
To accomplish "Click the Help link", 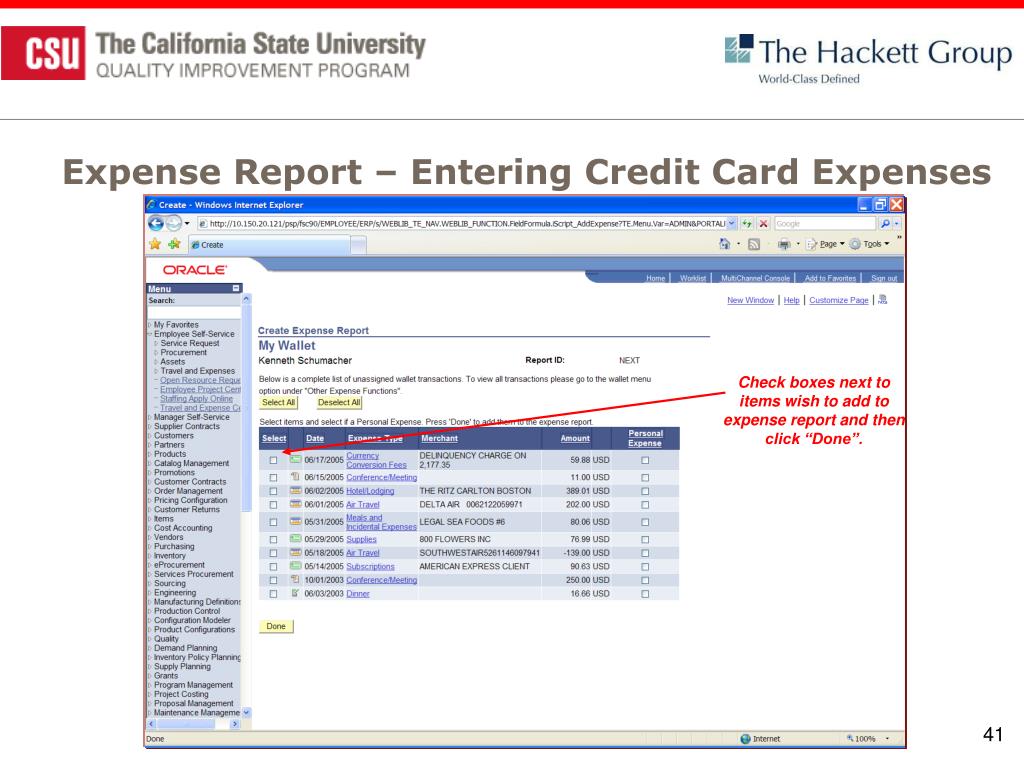I will click(x=792, y=300).
